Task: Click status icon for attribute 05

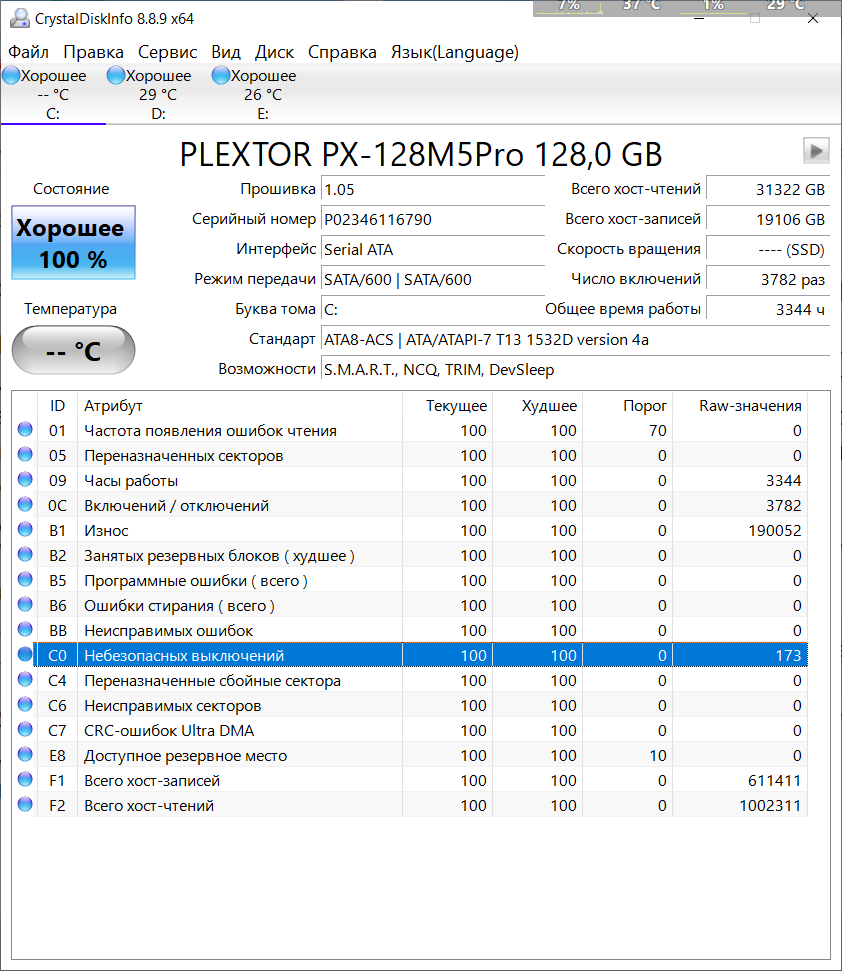Action: coord(25,454)
